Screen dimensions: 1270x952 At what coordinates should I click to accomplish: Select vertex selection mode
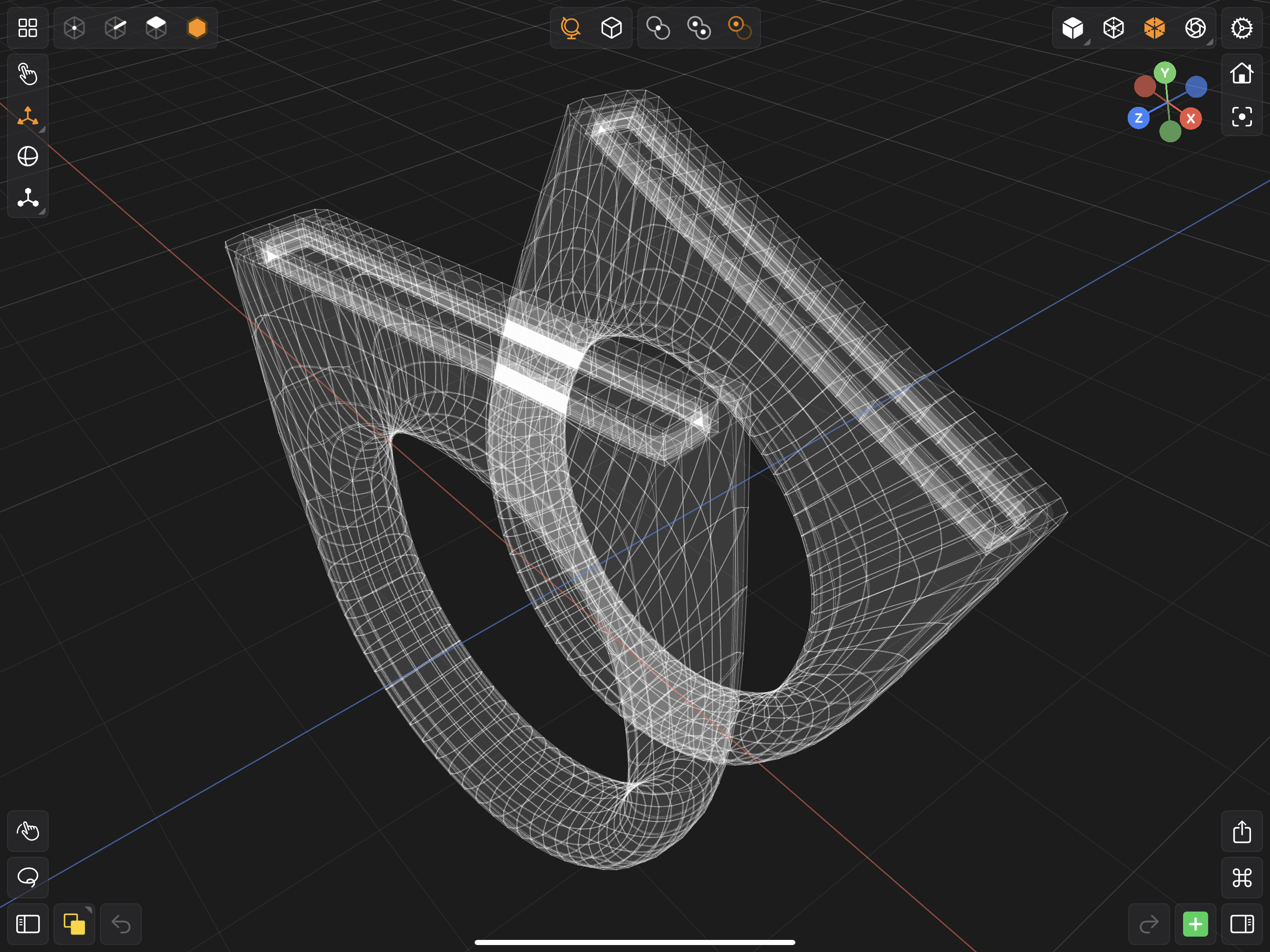pyautogui.click(x=75, y=27)
